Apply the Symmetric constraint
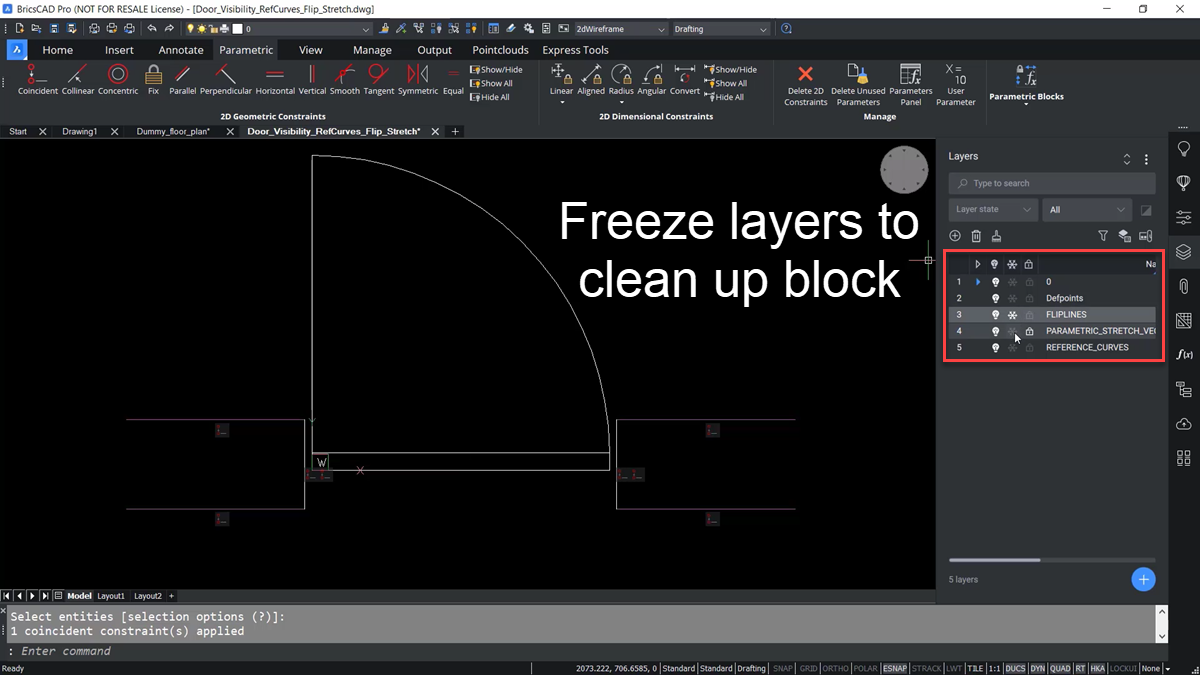The image size is (1200, 675). coord(418,79)
